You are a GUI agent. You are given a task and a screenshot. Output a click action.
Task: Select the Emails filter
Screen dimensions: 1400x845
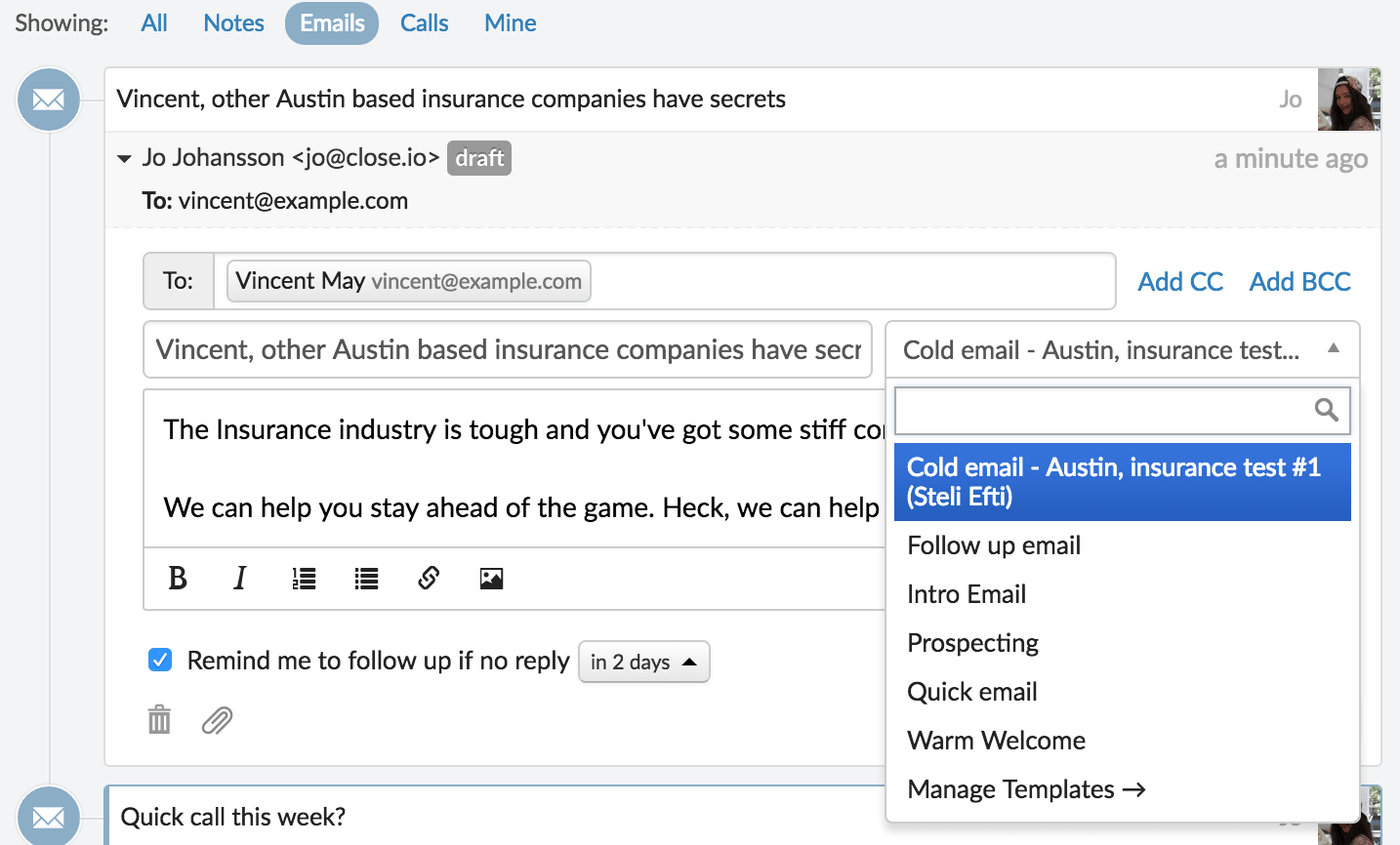pyautogui.click(x=332, y=23)
